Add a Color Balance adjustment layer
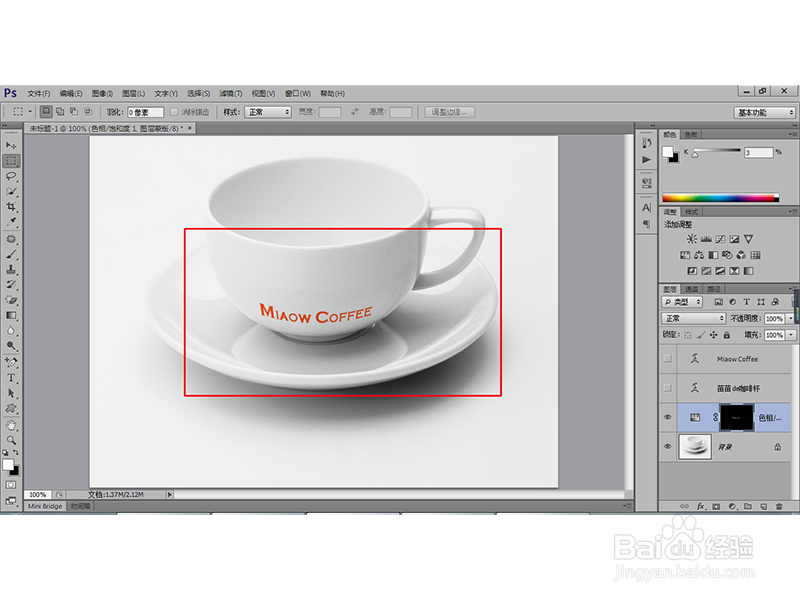Screen dimensions: 800x600 click(699, 255)
